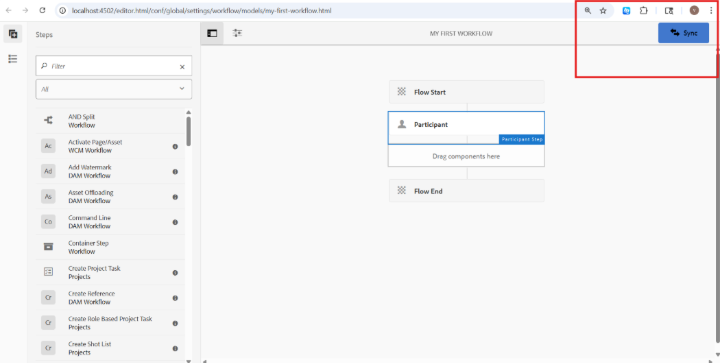This screenshot has height=363, width=720.
Task: Click the Co icon for Command Line
Action: point(48,222)
